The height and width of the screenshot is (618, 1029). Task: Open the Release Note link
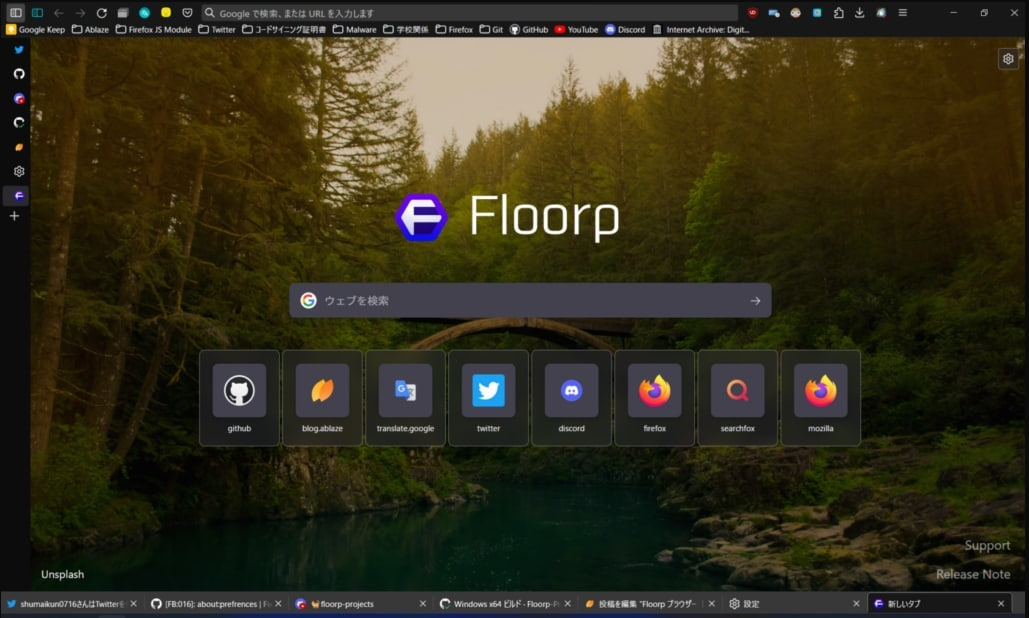[972, 574]
